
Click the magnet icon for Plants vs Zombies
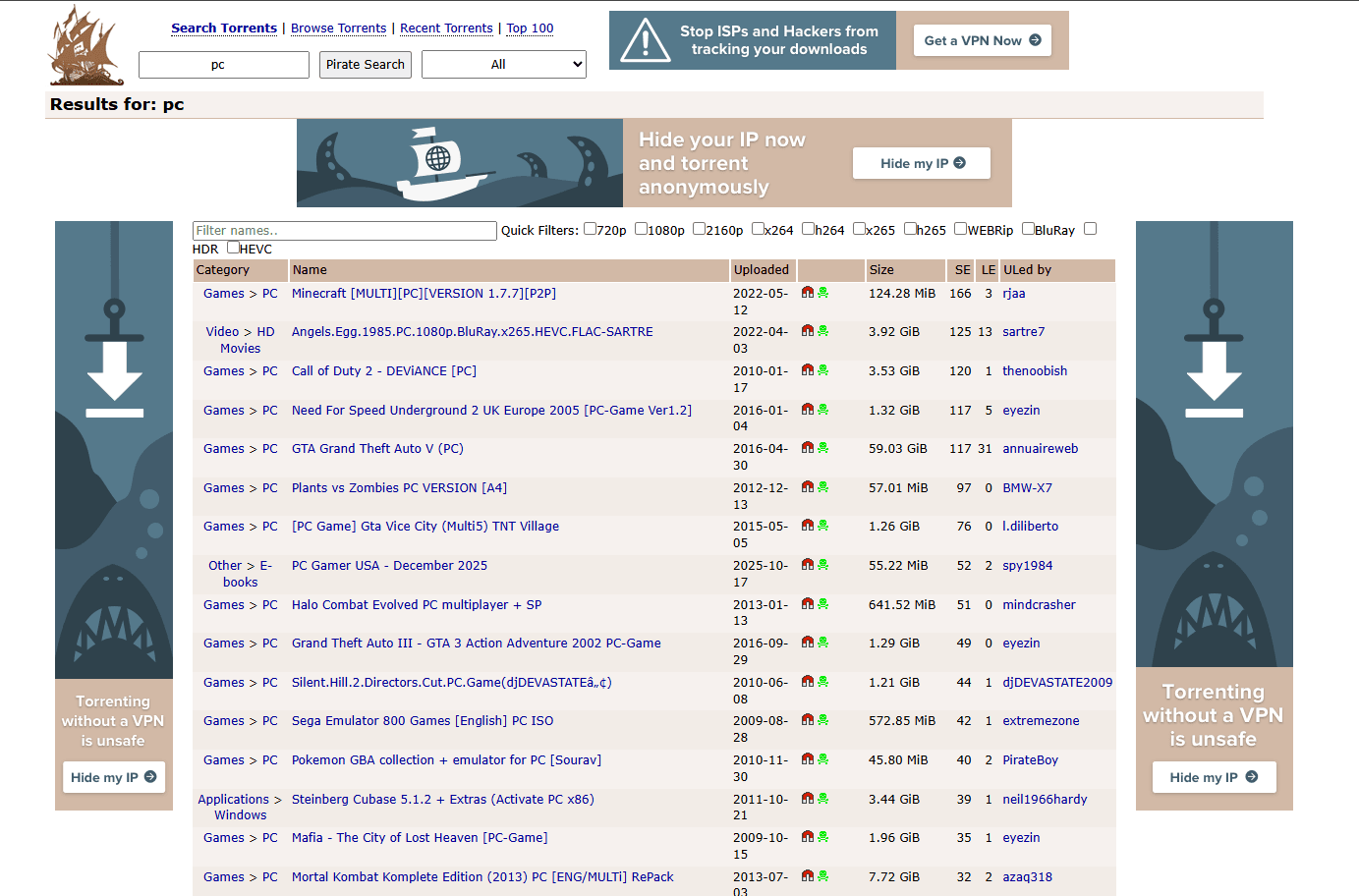coord(807,487)
